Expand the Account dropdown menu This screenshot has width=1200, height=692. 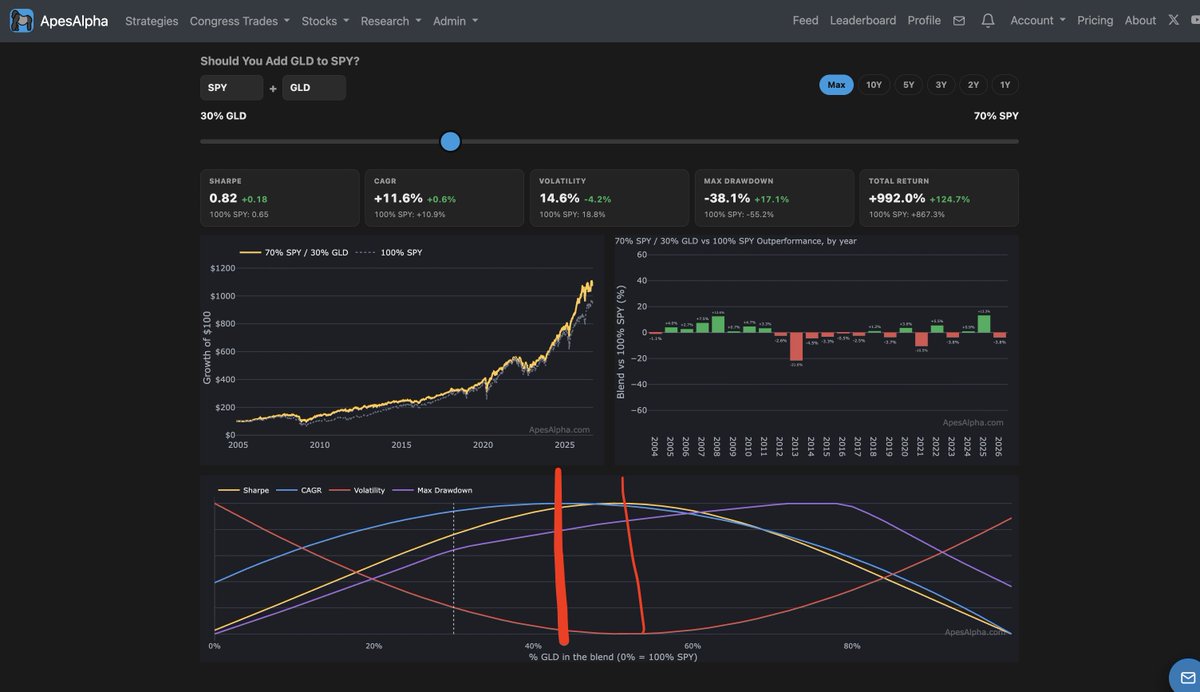point(1038,20)
